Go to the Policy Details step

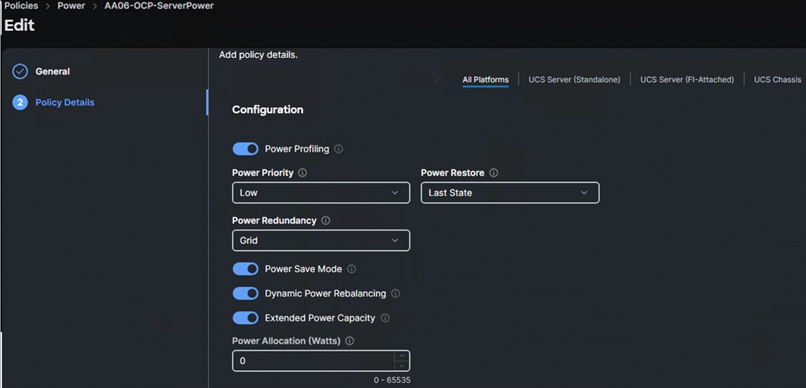tap(65, 102)
